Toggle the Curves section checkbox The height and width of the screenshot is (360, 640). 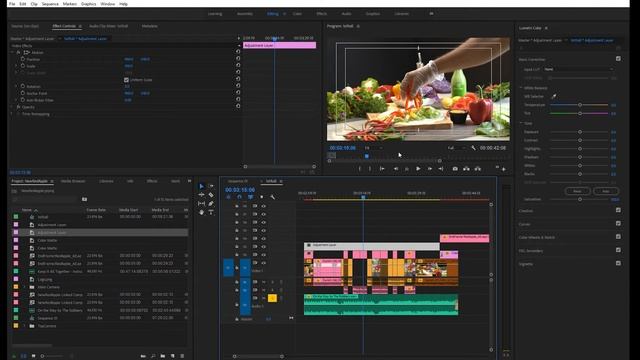[618, 223]
